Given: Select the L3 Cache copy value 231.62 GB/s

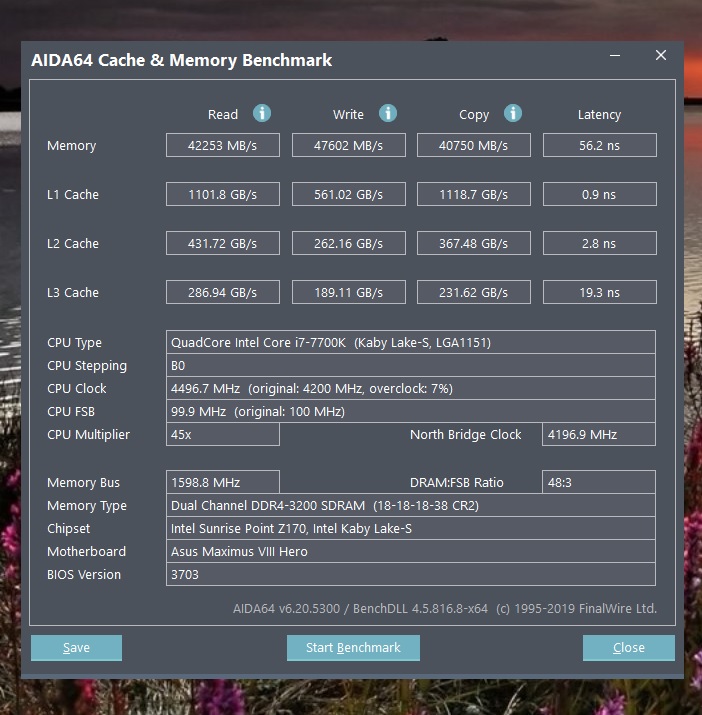Looking at the screenshot, I should tap(473, 292).
